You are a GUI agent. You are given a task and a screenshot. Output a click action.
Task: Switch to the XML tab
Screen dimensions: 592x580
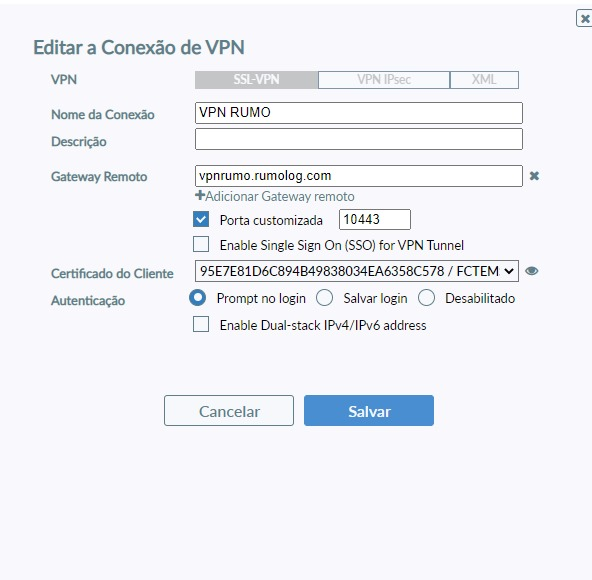click(484, 80)
